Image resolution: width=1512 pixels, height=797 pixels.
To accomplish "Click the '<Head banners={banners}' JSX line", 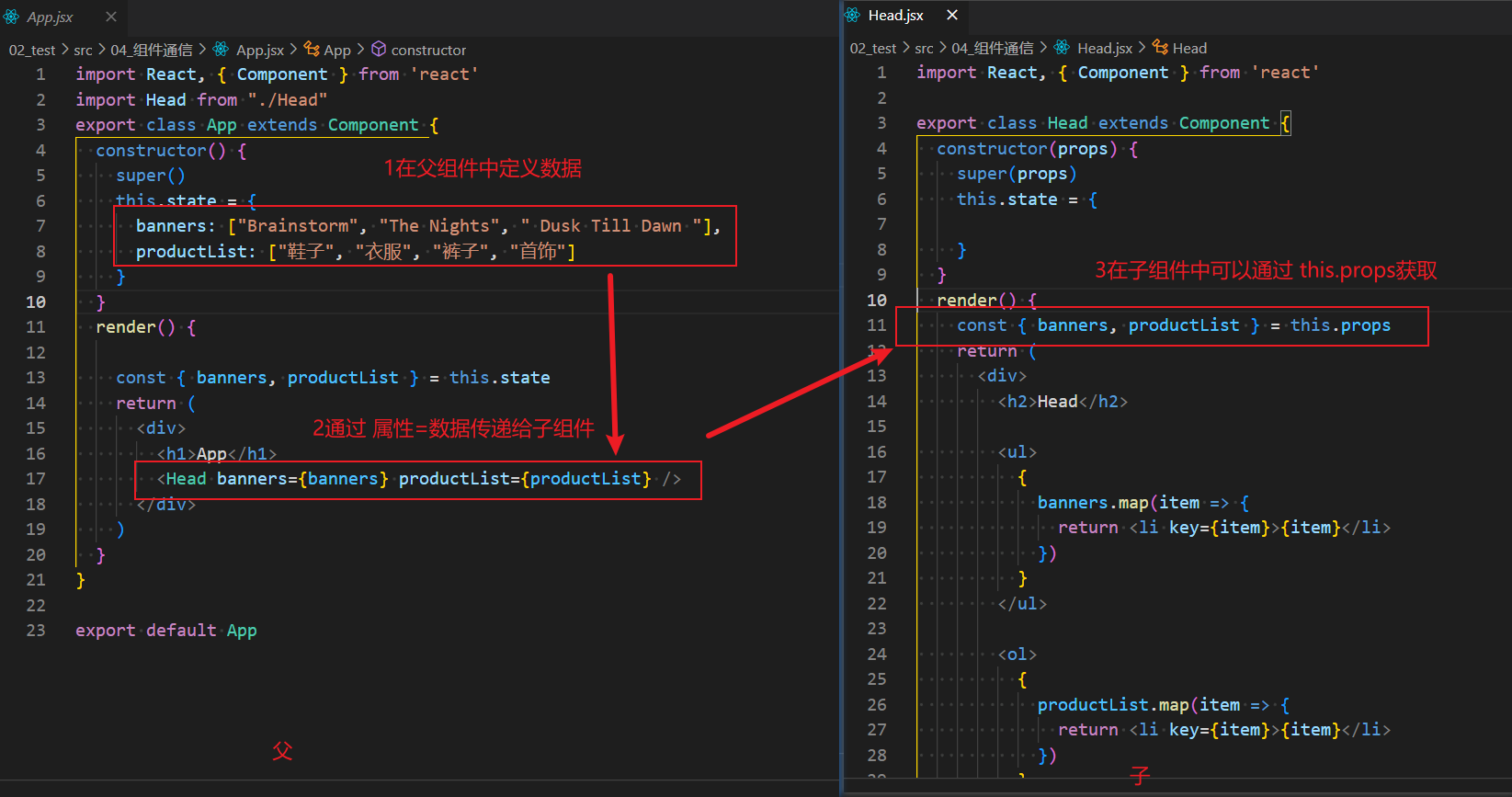I will point(418,478).
